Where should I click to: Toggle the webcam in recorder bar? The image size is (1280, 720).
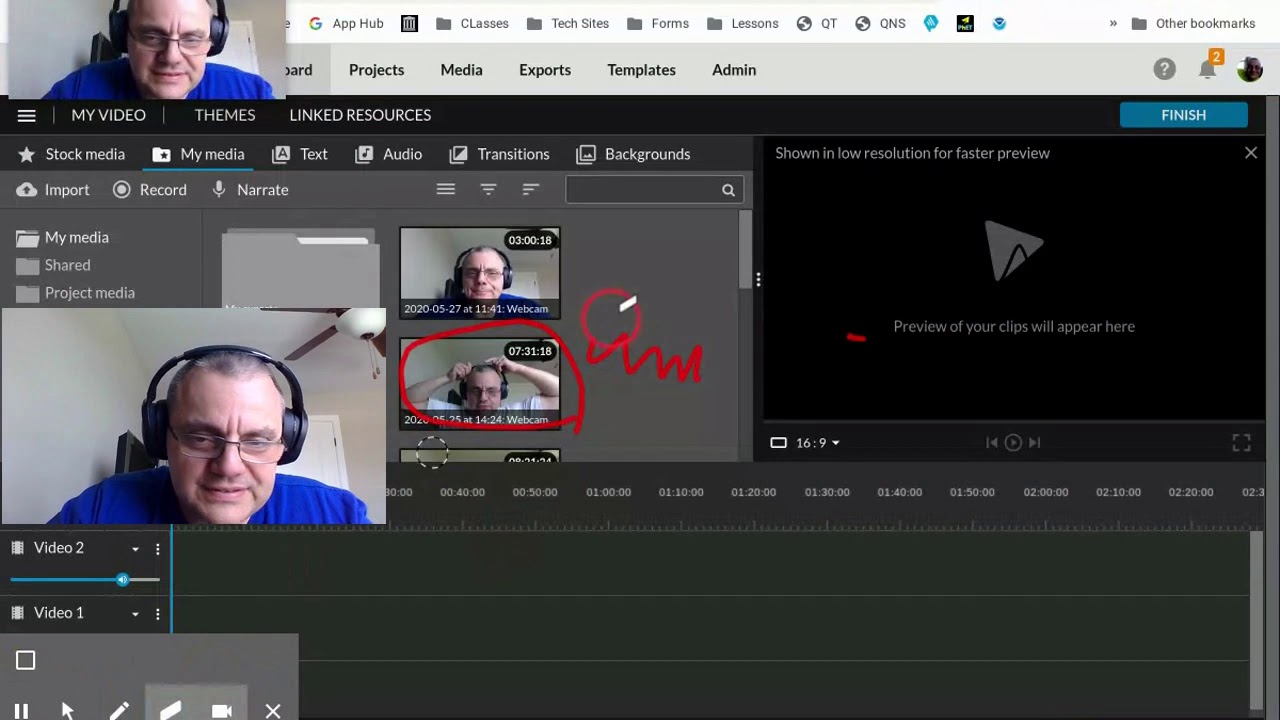(x=222, y=711)
